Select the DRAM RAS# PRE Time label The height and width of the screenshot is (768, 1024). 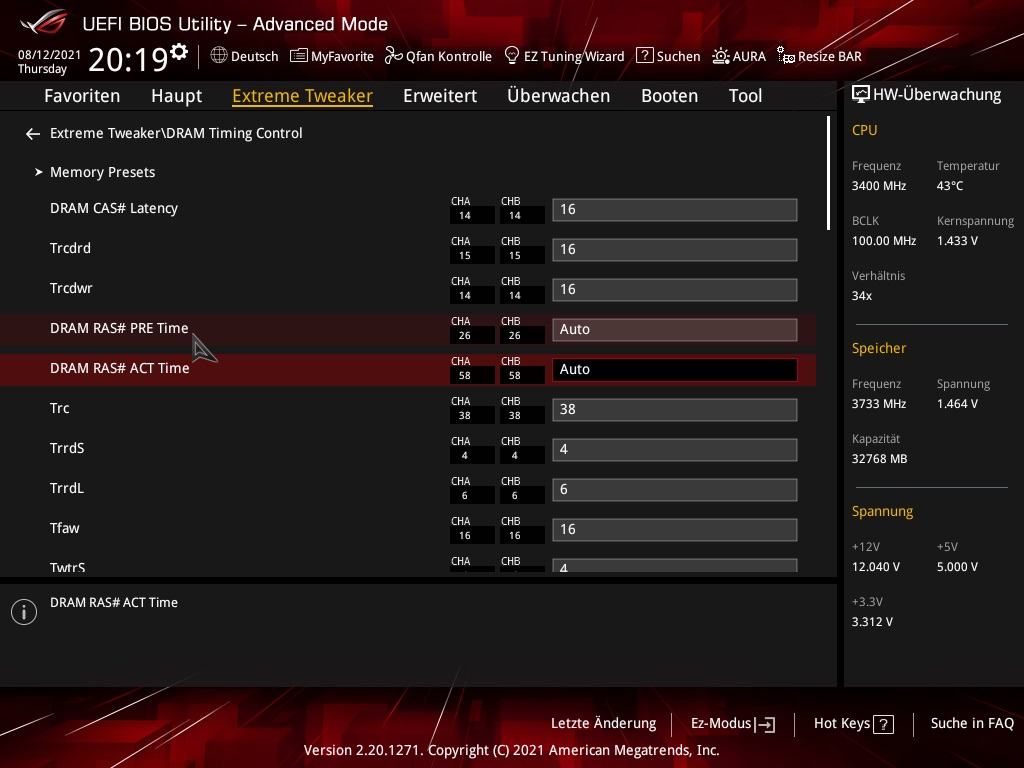(119, 328)
